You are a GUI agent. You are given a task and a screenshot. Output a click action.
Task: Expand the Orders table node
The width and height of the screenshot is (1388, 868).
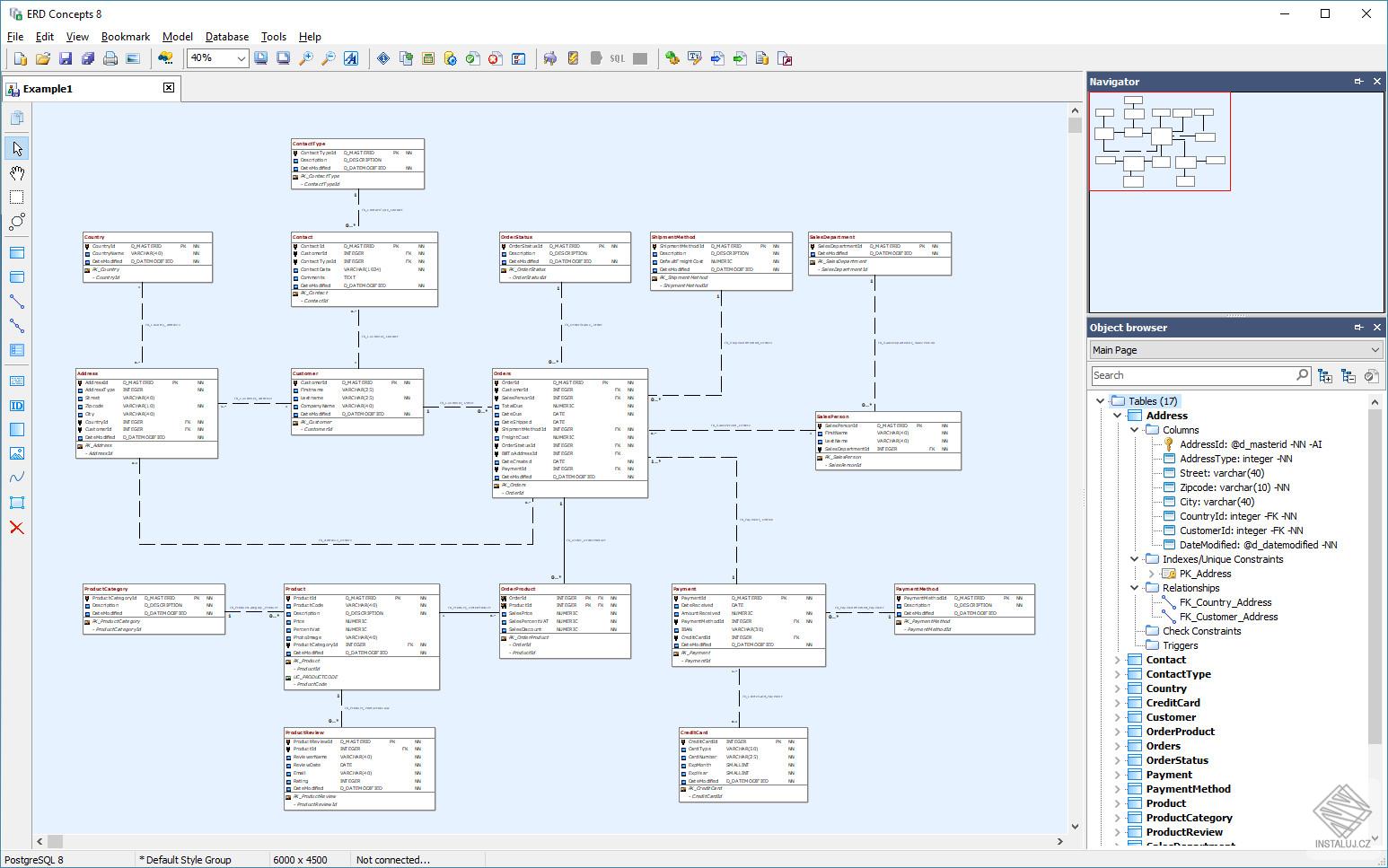(x=1117, y=746)
